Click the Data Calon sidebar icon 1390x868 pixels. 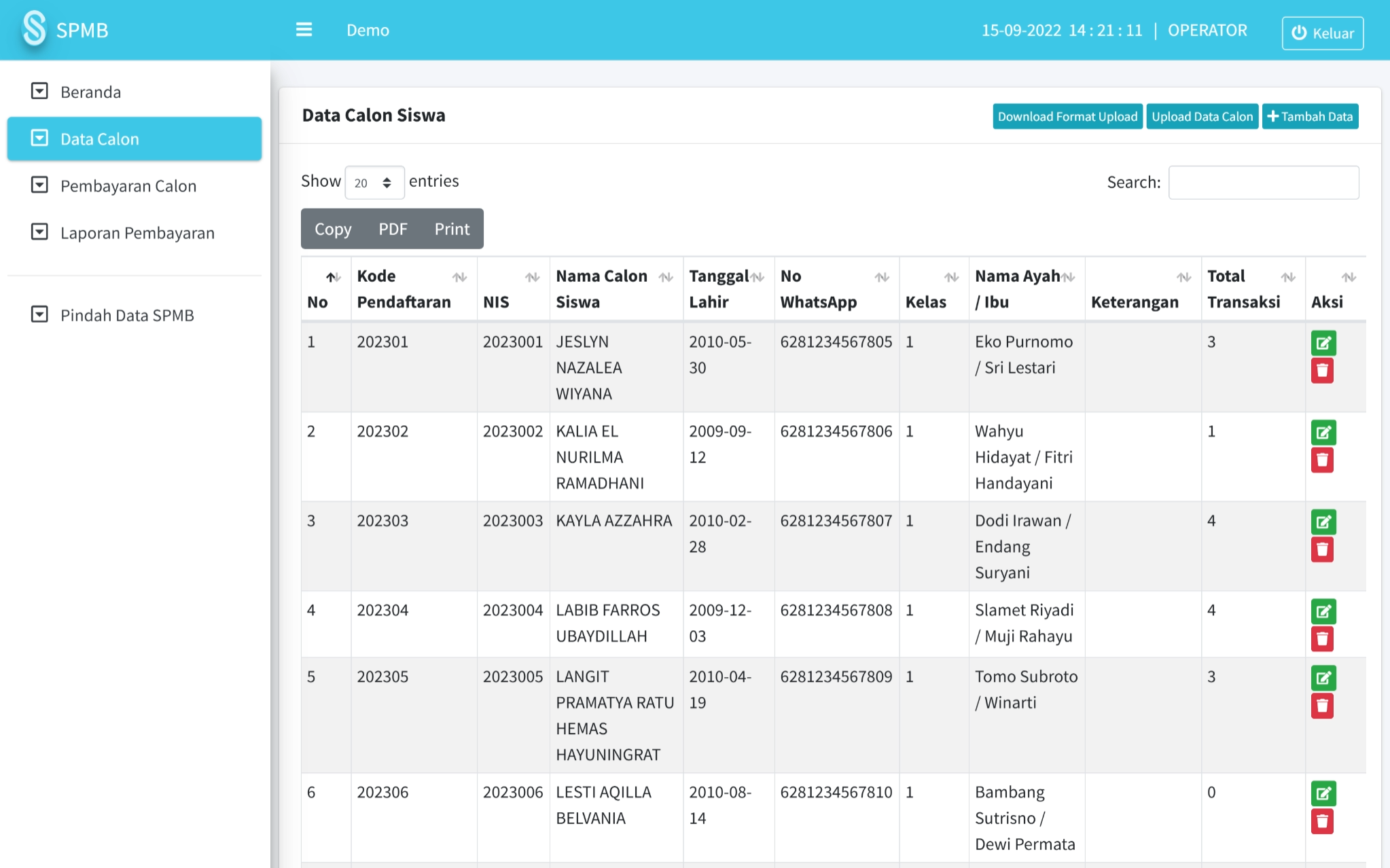39,138
